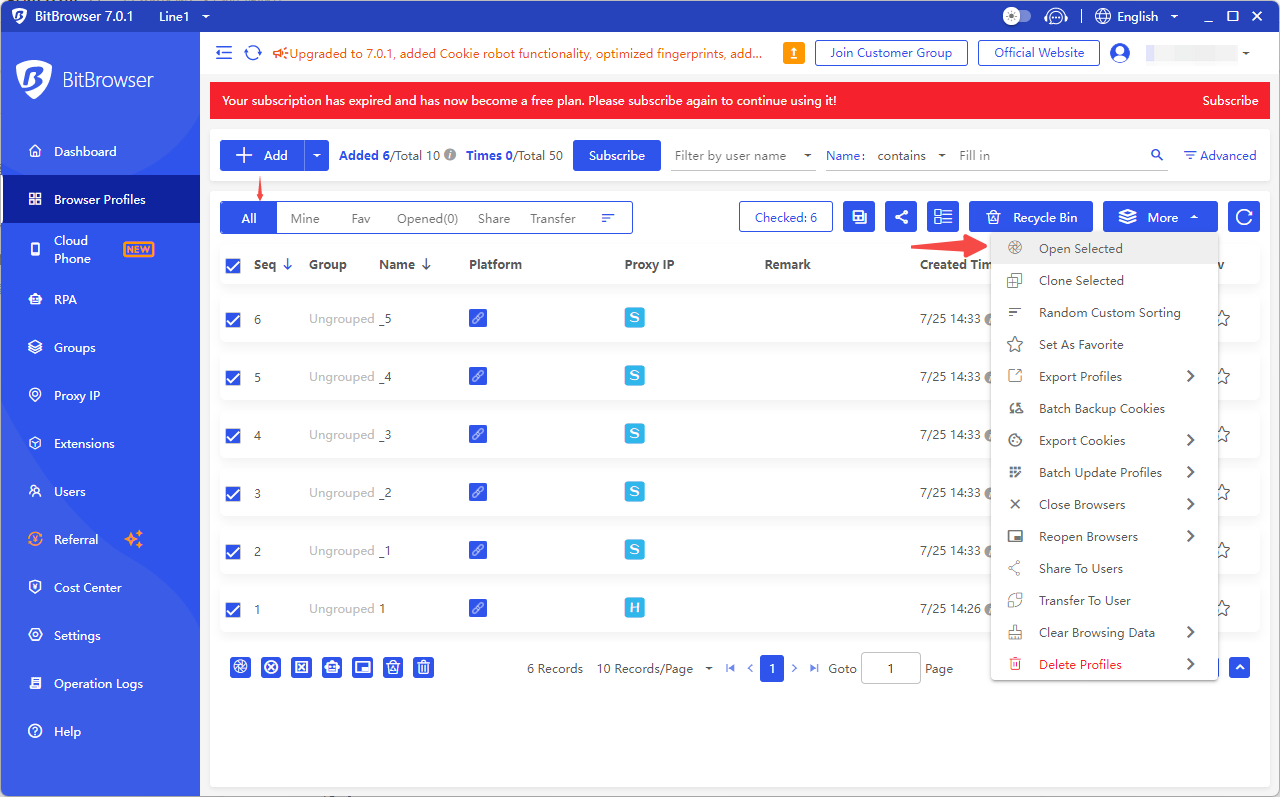Image resolution: width=1280 pixels, height=797 pixels.
Task: Open Advanced filter options
Action: [x=1220, y=156]
